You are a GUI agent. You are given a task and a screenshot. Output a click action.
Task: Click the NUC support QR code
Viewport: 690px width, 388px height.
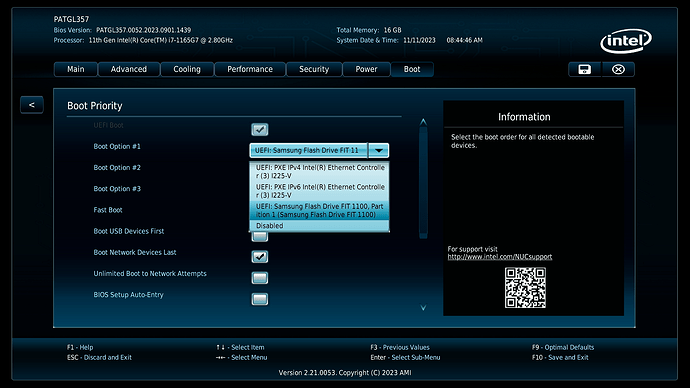pyautogui.click(x=525, y=288)
